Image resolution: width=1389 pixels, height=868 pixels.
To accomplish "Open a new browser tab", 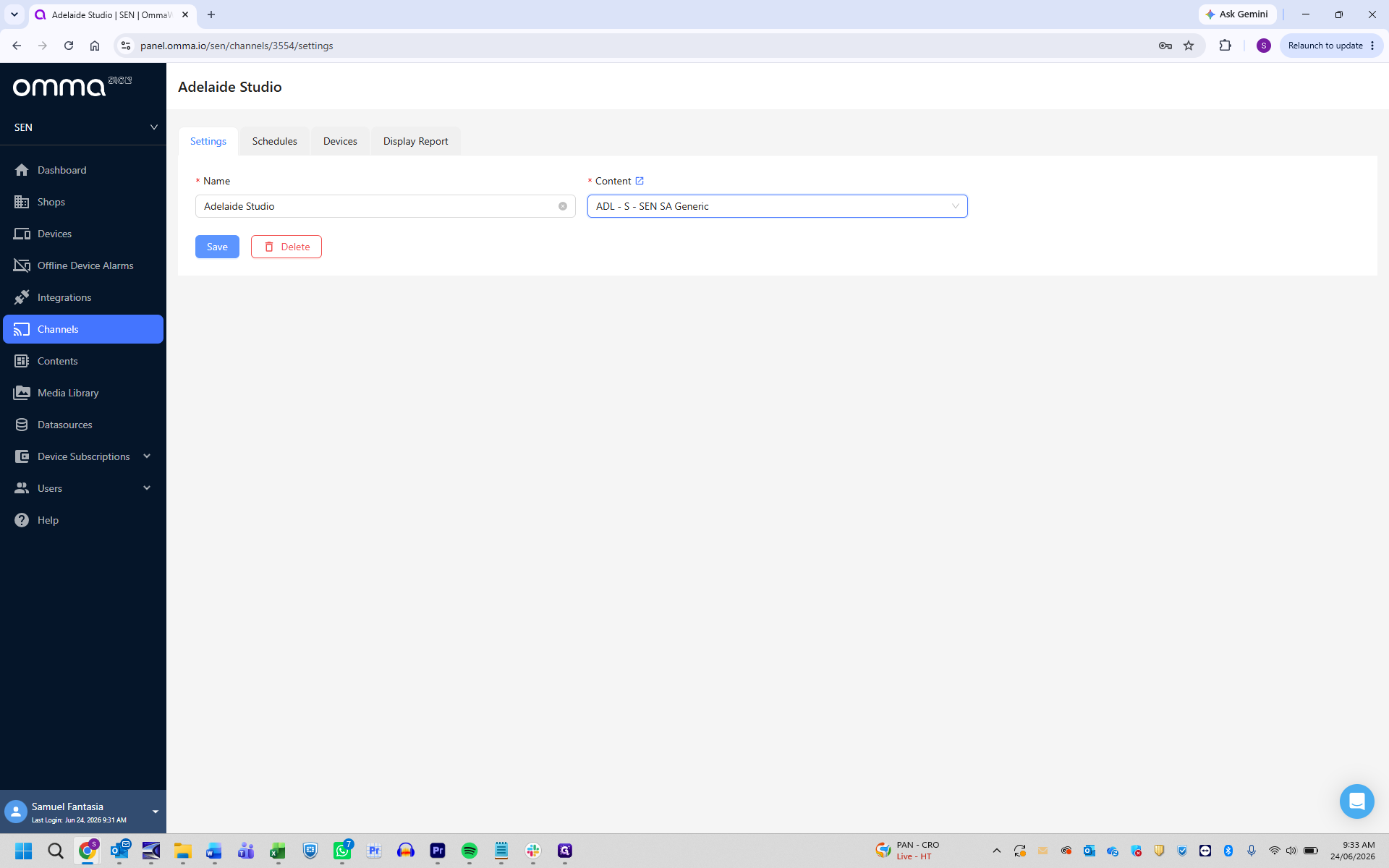I will click(x=211, y=14).
